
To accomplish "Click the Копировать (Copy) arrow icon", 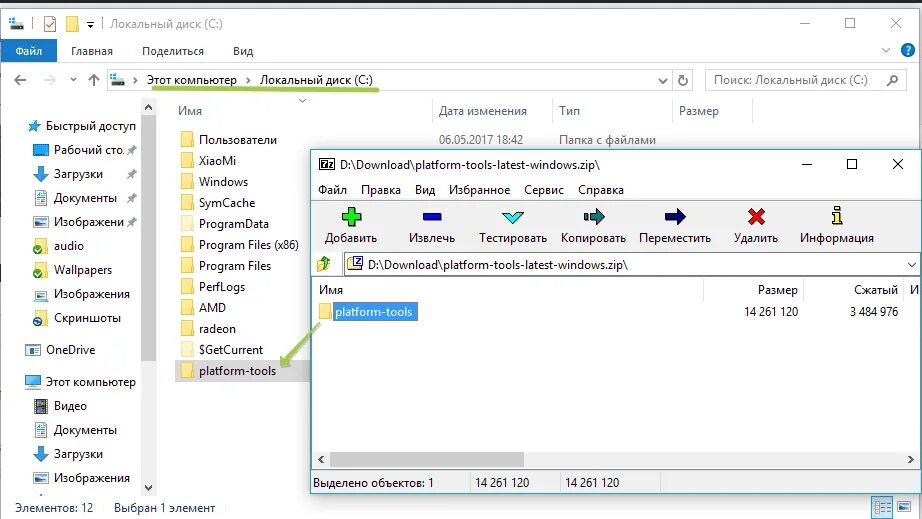I will point(593,217).
